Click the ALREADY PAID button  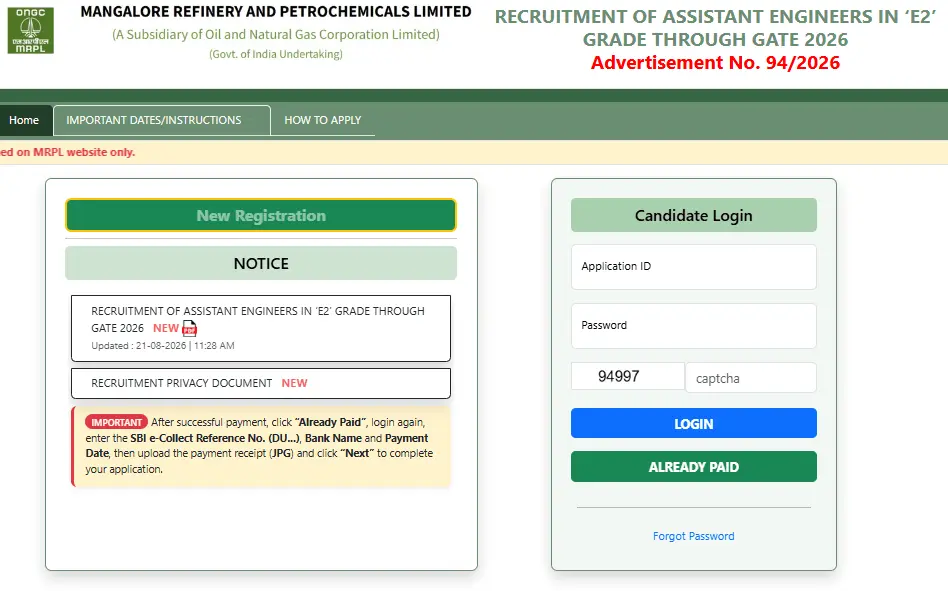click(x=693, y=467)
